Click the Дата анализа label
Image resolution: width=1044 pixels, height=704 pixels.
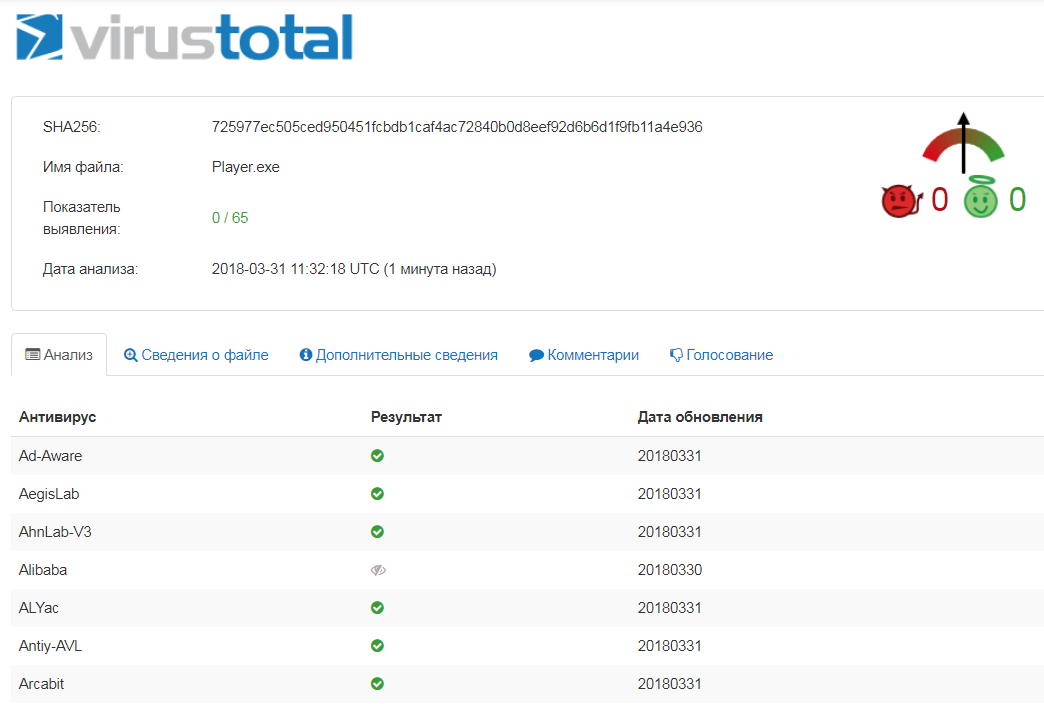[x=91, y=269]
